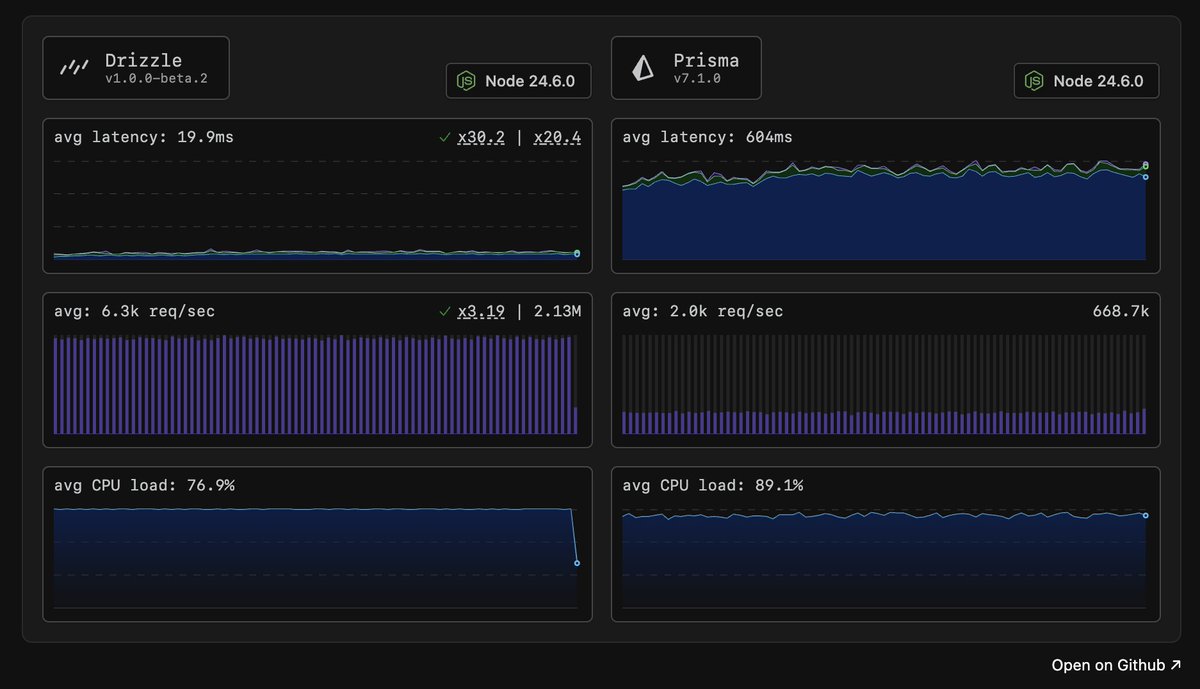Click the v7.1.0 version text

pos(697,79)
